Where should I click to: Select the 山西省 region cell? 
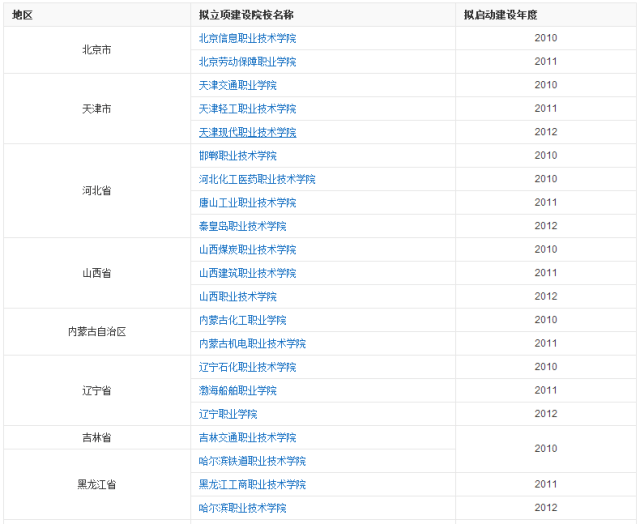pyautogui.click(x=97, y=273)
